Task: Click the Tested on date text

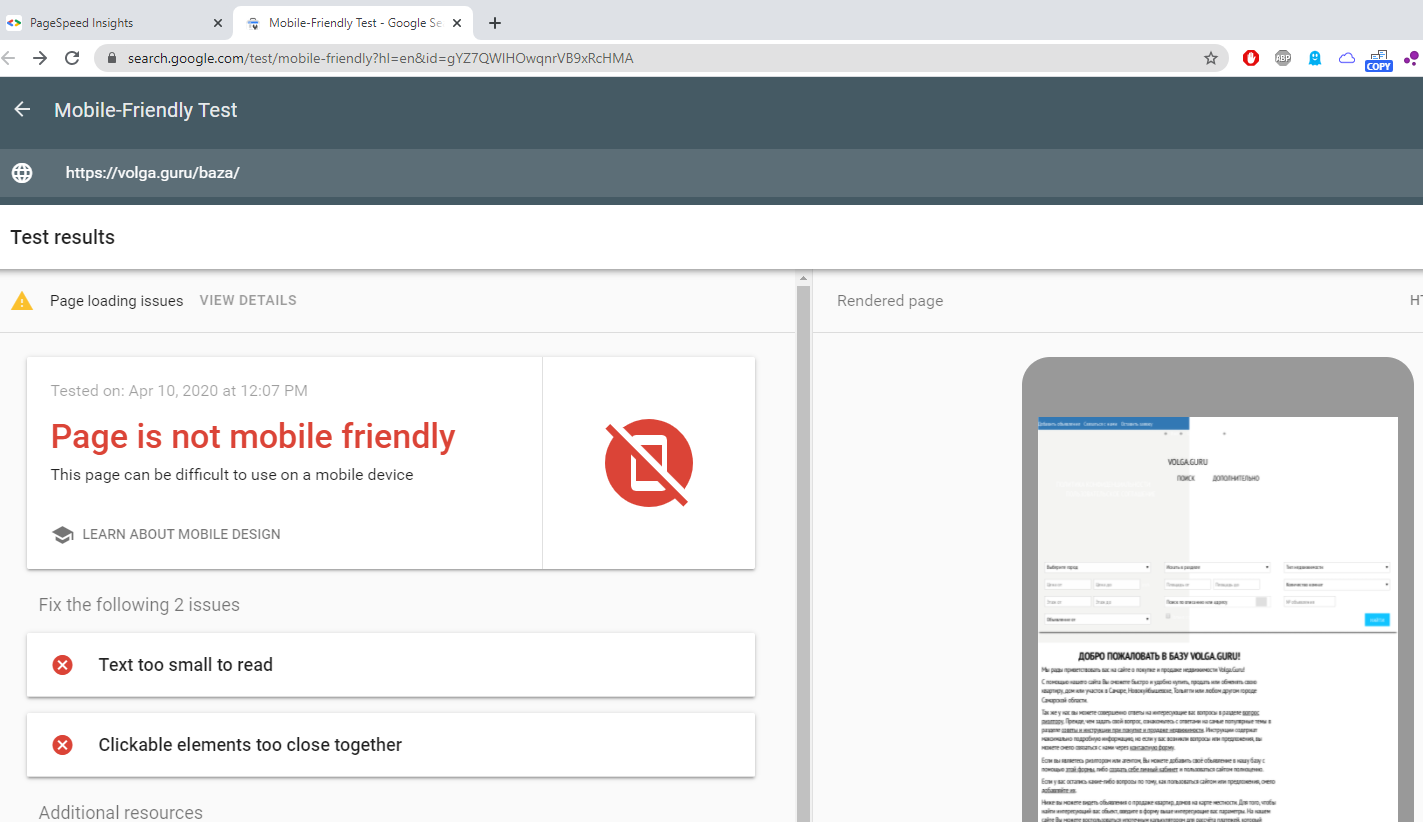Action: click(x=179, y=391)
